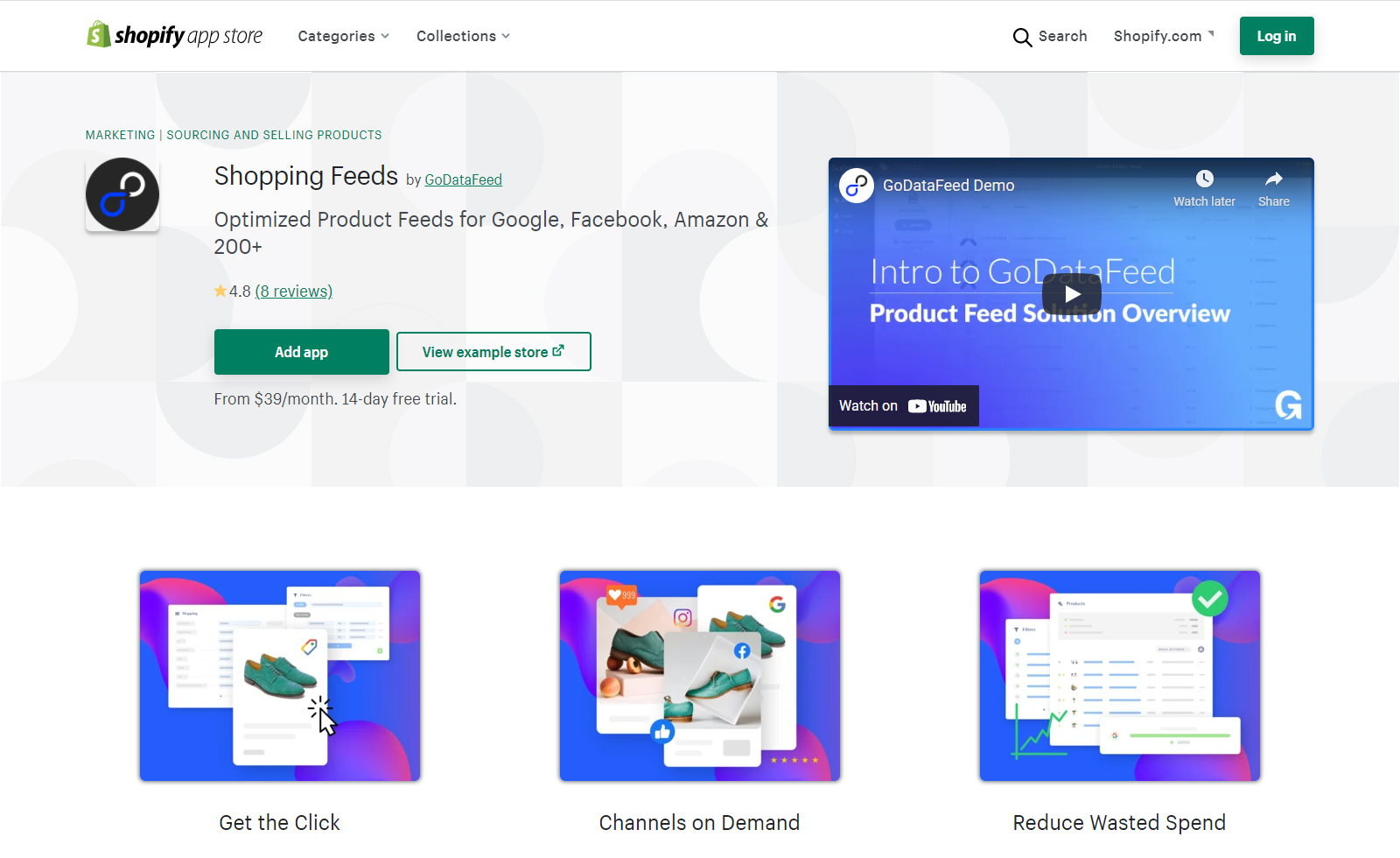Image resolution: width=1400 pixels, height=858 pixels.
Task: Open the Channels on Demand thumbnail image
Action: click(x=700, y=676)
